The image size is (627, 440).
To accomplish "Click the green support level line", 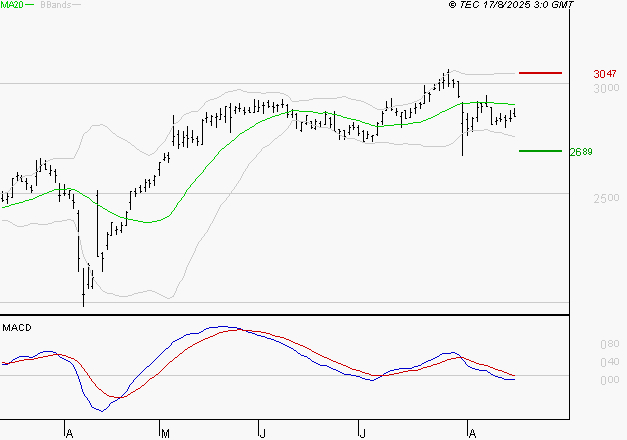I will click(540, 151).
